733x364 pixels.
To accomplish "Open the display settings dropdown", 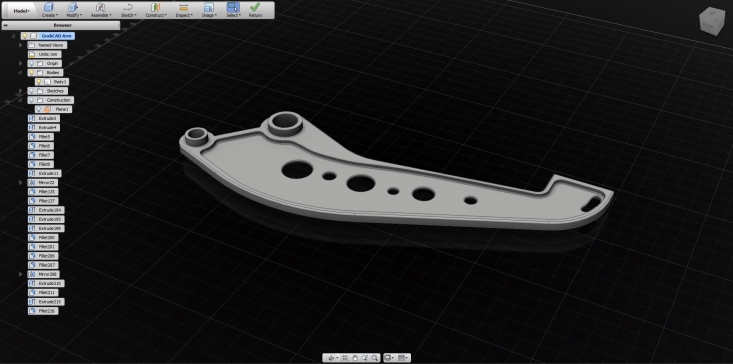I will tap(389, 358).
